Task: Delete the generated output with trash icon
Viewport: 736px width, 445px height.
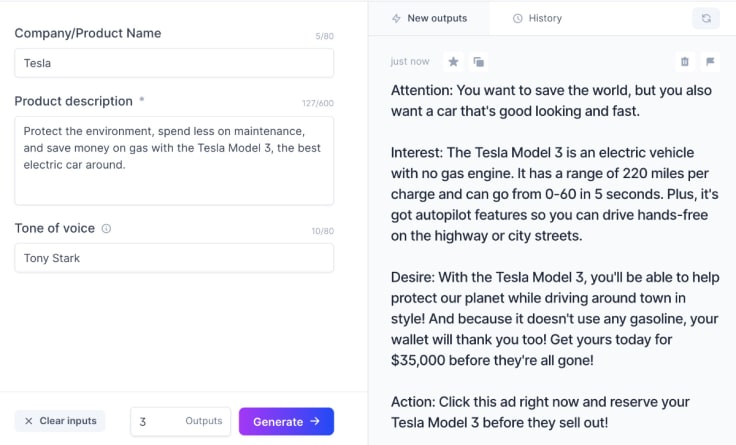Action: coord(685,61)
